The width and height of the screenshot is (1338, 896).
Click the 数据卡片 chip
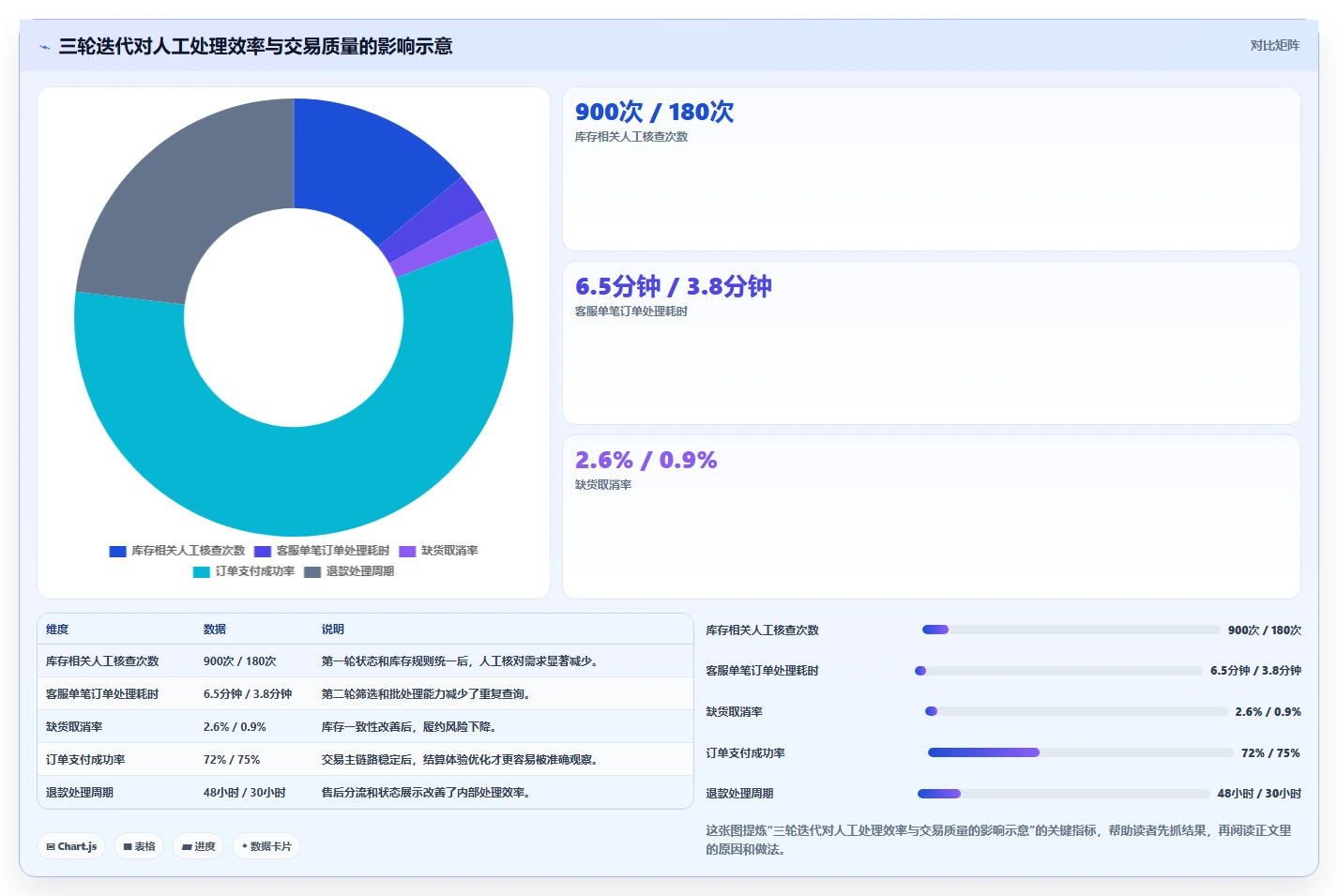266,846
